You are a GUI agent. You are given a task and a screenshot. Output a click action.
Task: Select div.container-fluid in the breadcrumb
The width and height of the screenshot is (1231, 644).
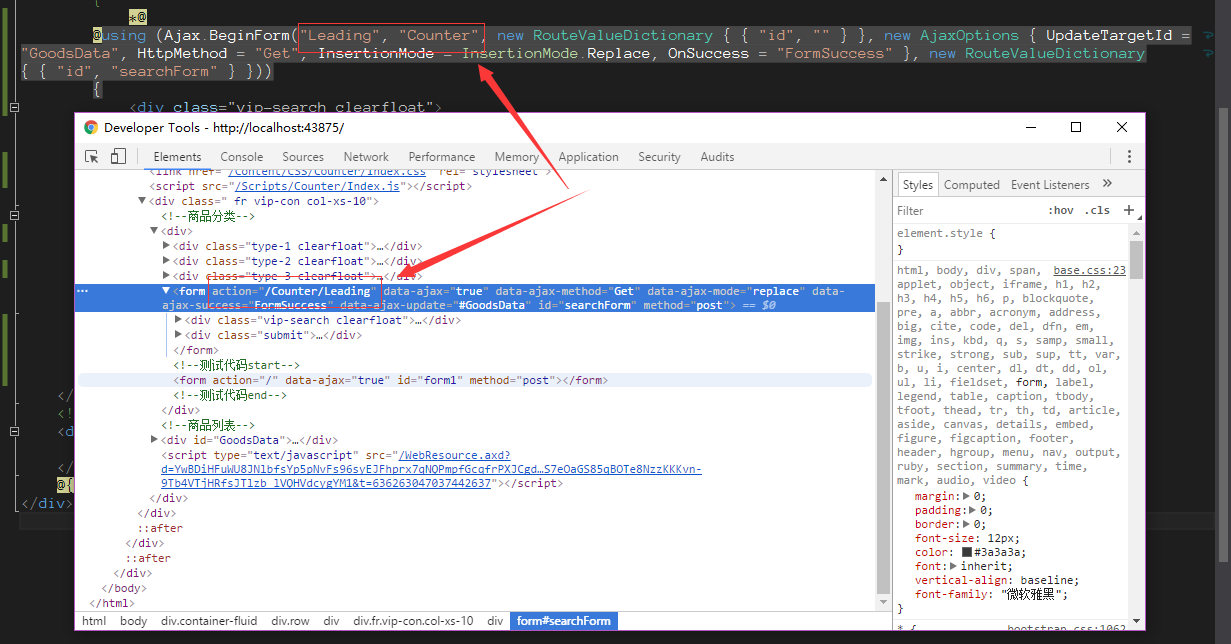point(209,621)
